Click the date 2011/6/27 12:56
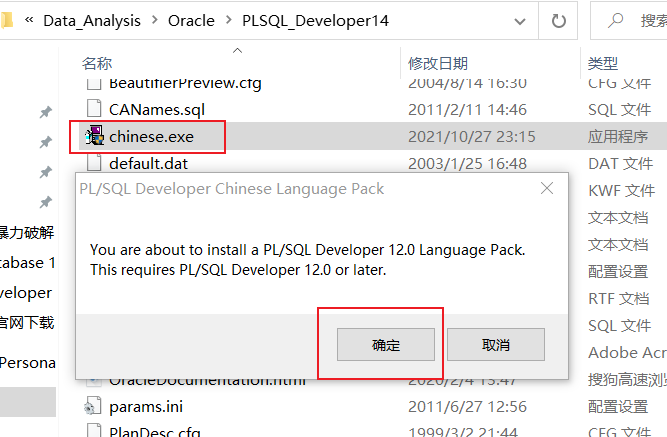Image resolution: width=667 pixels, height=437 pixels. (x=467, y=407)
